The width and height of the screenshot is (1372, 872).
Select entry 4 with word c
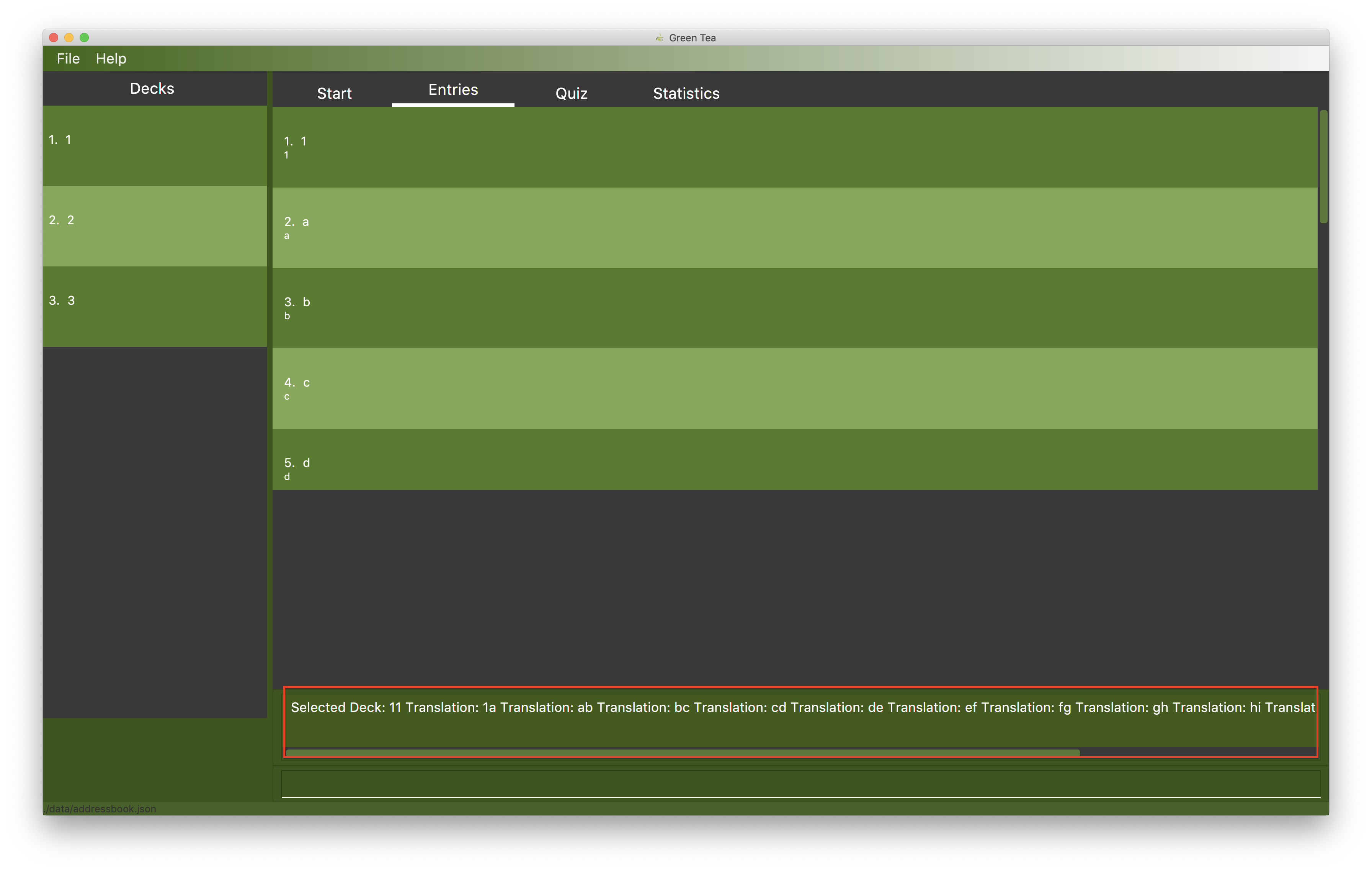click(794, 388)
